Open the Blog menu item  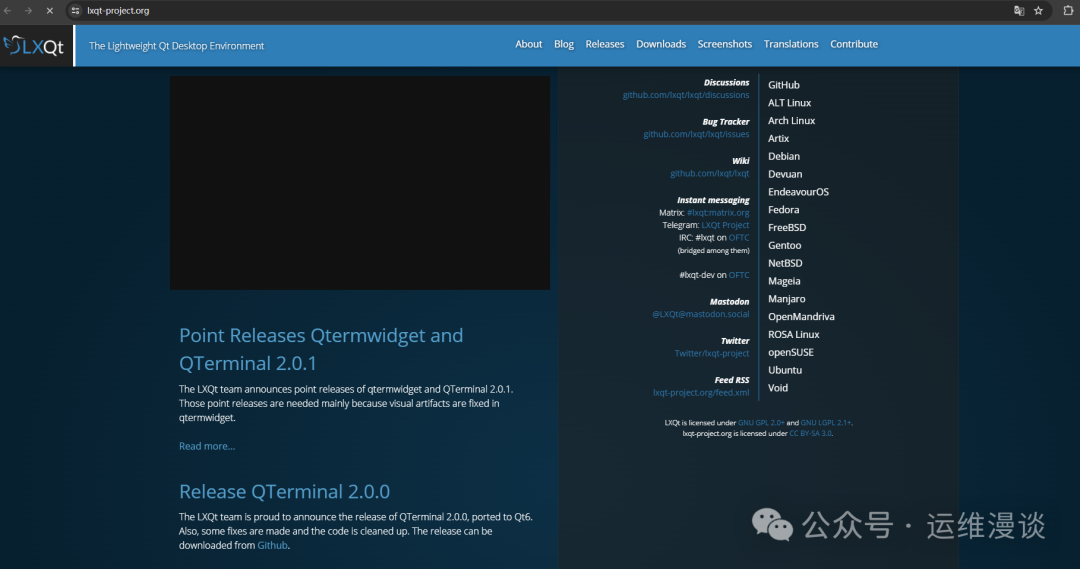click(563, 44)
